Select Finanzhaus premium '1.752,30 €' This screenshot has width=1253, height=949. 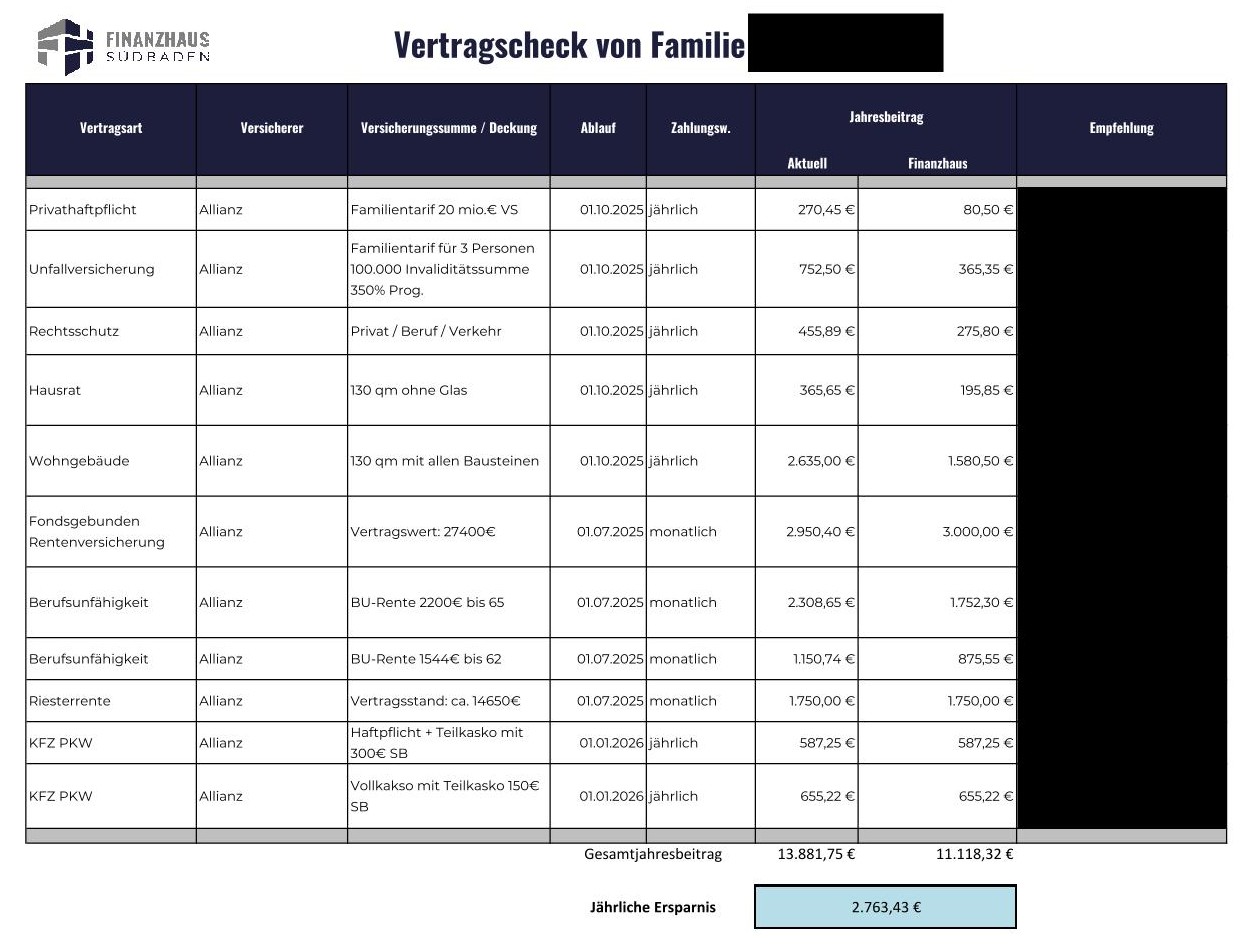(x=981, y=602)
